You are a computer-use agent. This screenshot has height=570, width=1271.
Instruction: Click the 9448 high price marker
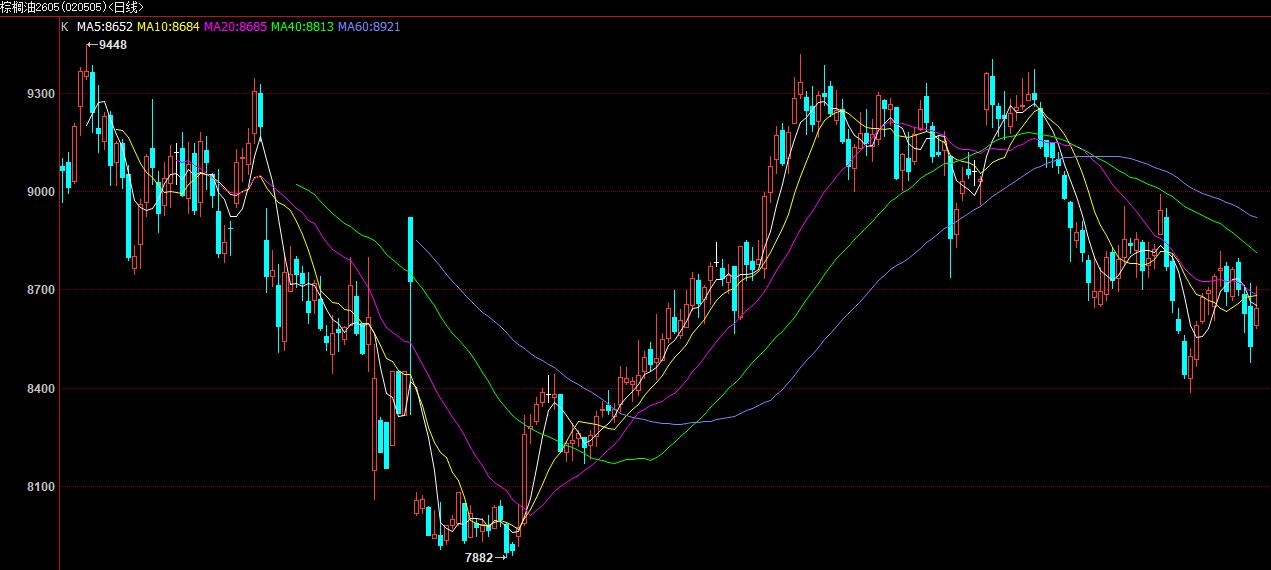pos(112,45)
